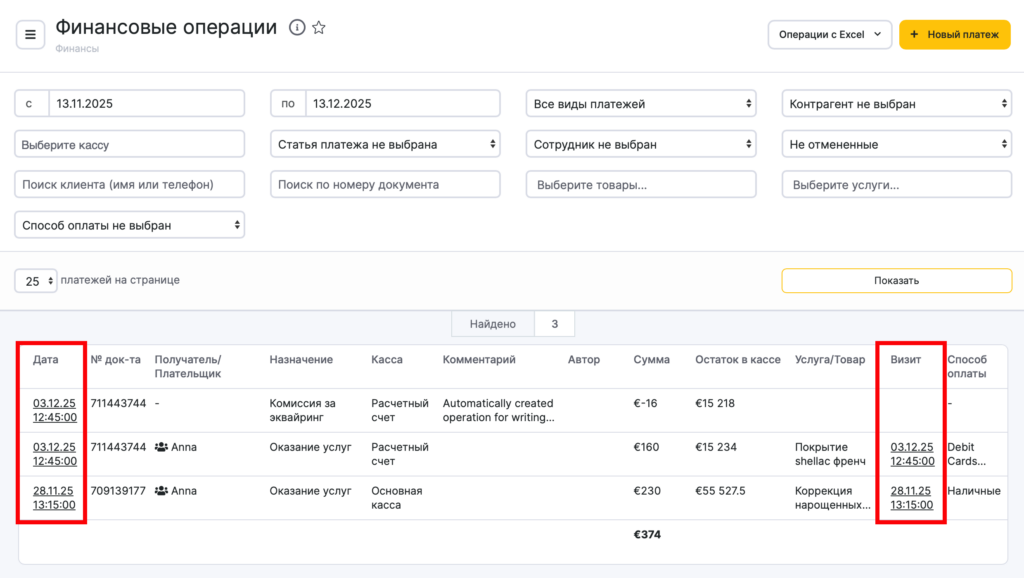Expand the Операции с Excel dropdown
The height and width of the screenshot is (578, 1024).
(829, 34)
